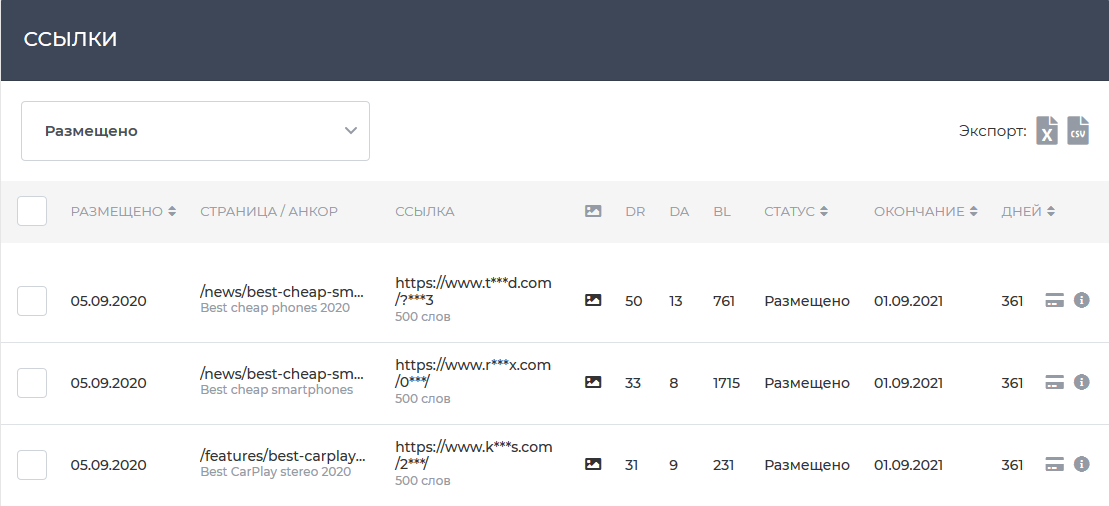Open the Размещено status filter dropdown
This screenshot has height=506, width=1109.
click(195, 131)
